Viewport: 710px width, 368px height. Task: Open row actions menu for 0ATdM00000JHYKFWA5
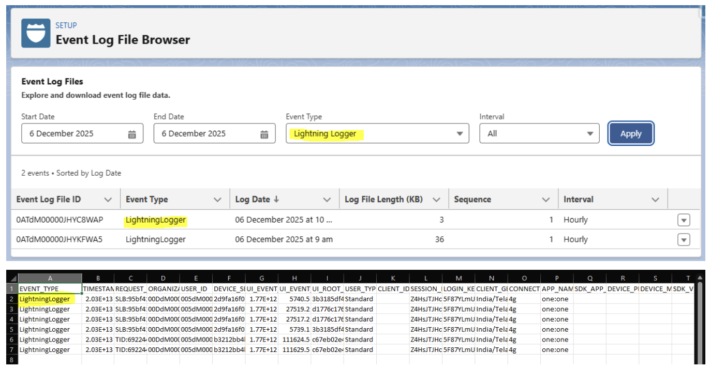pos(684,239)
